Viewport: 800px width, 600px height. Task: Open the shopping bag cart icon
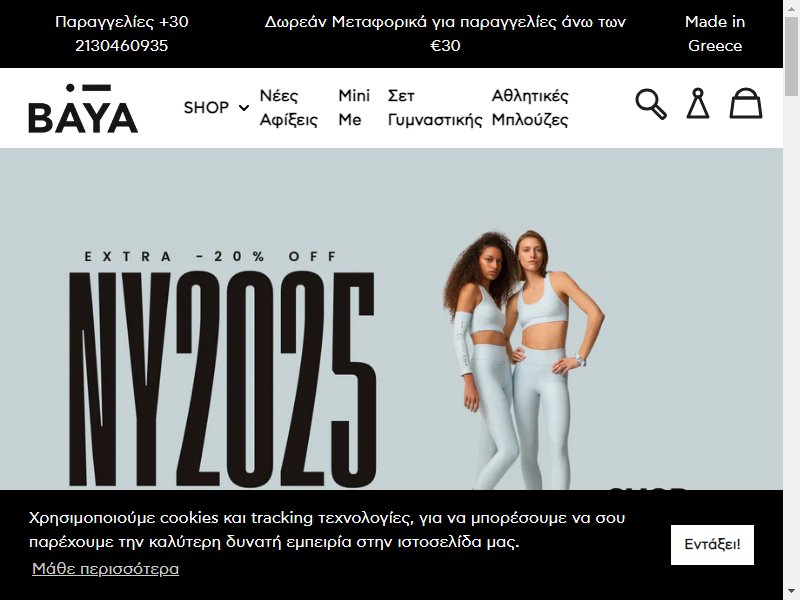click(x=745, y=103)
